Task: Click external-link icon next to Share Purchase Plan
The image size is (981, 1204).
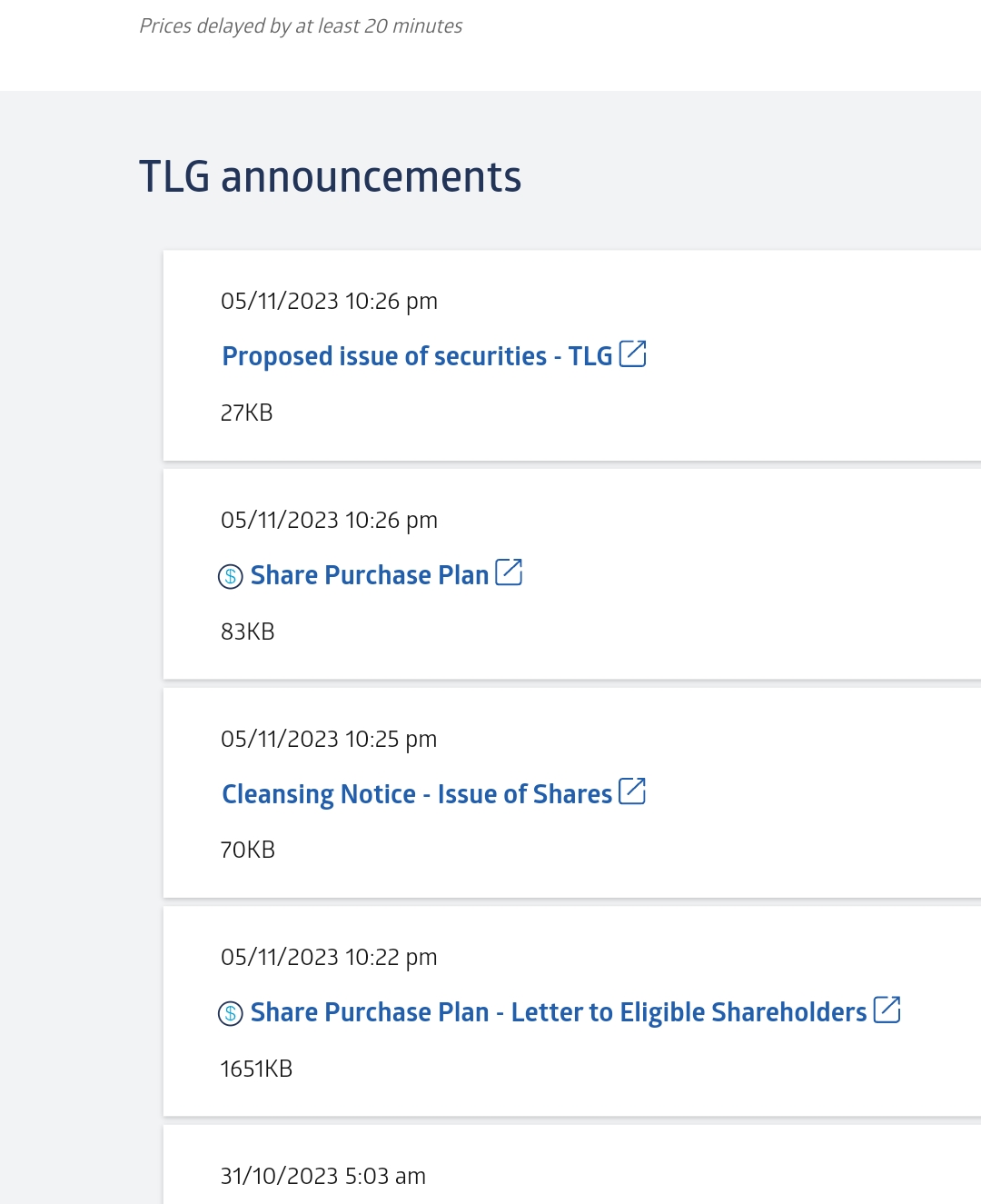Action: point(509,572)
